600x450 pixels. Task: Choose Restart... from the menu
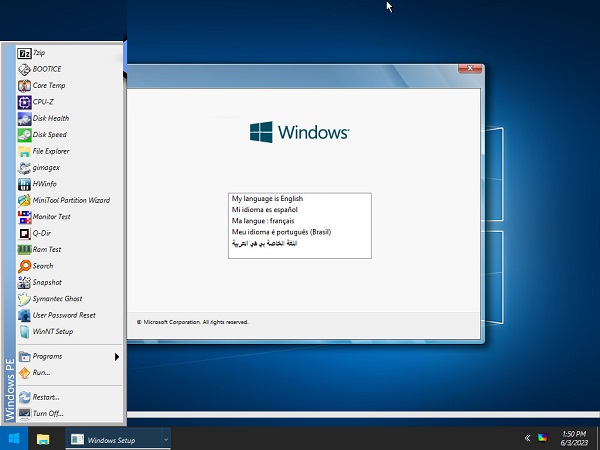pos(46,396)
